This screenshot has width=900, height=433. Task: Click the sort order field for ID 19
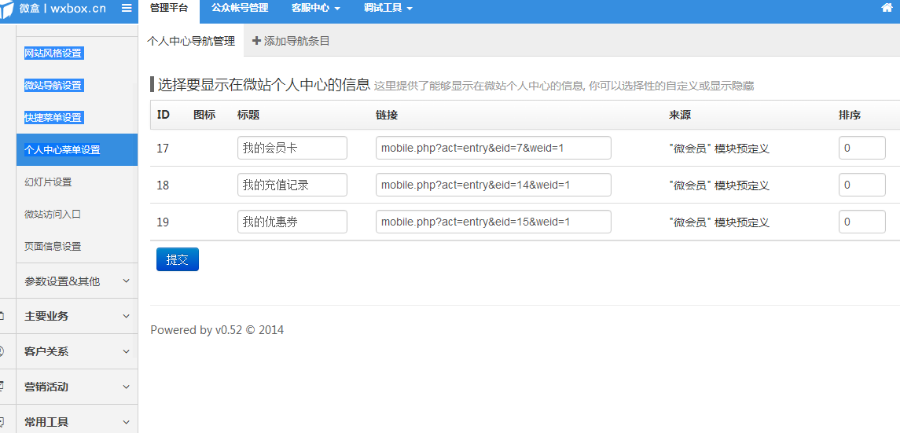[862, 222]
